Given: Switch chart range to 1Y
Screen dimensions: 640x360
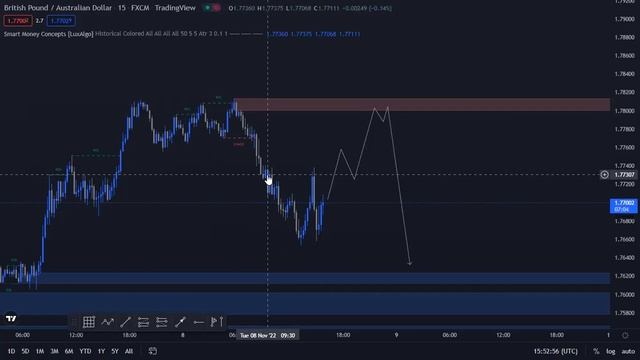Looking at the screenshot, I should (x=101, y=351).
